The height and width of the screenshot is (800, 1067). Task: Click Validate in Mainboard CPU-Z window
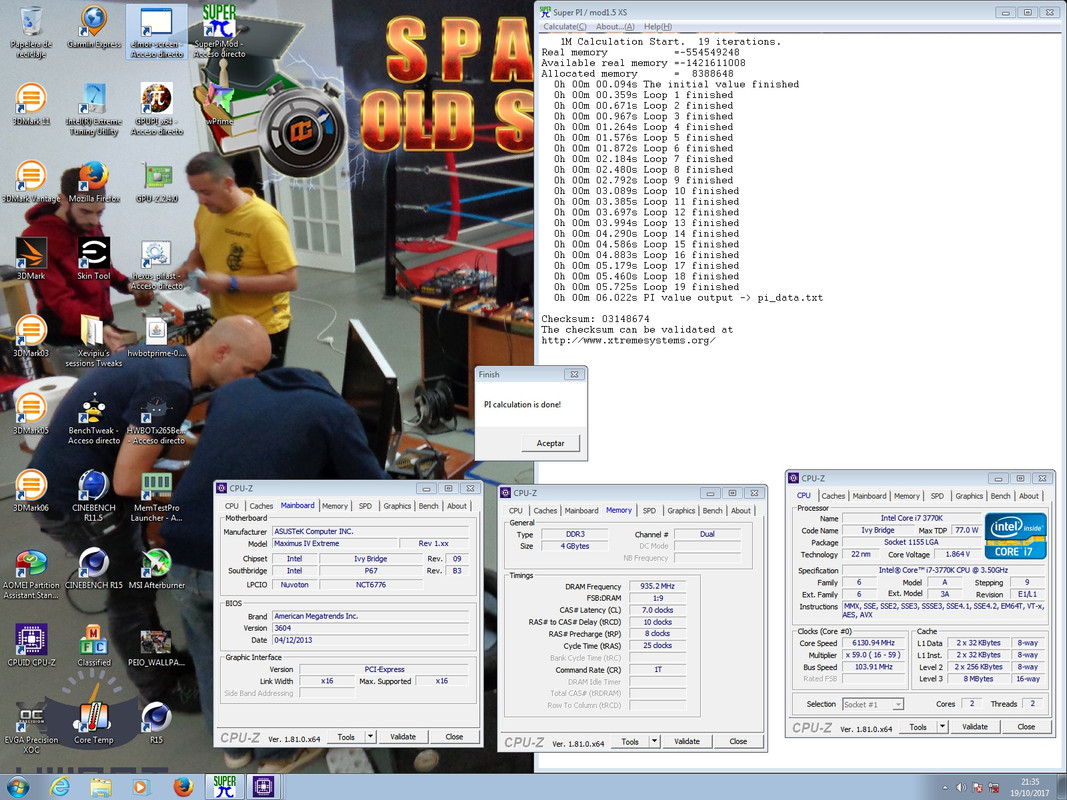click(403, 737)
